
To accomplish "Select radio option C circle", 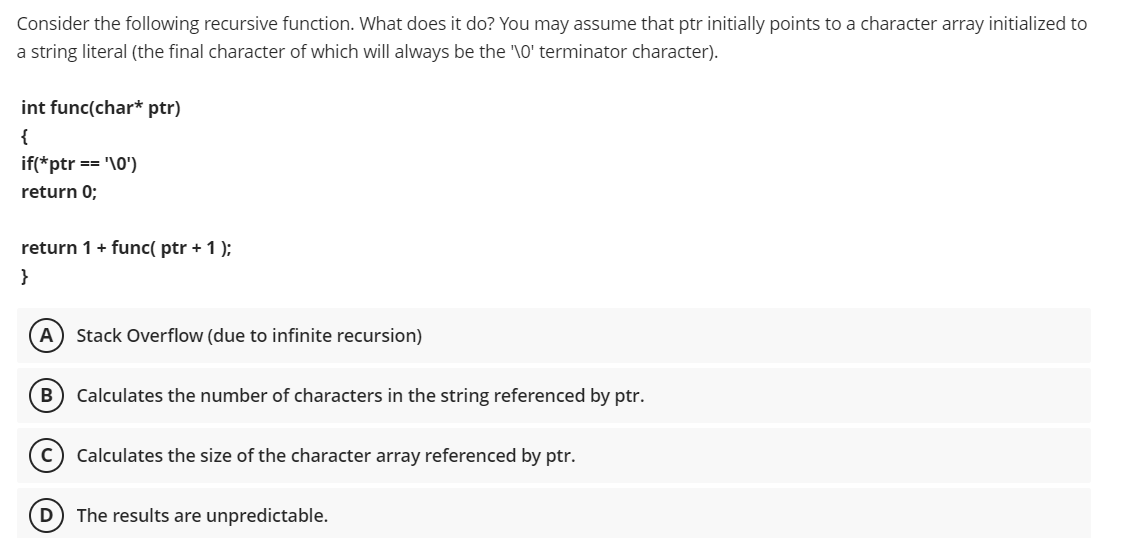I will coord(47,456).
